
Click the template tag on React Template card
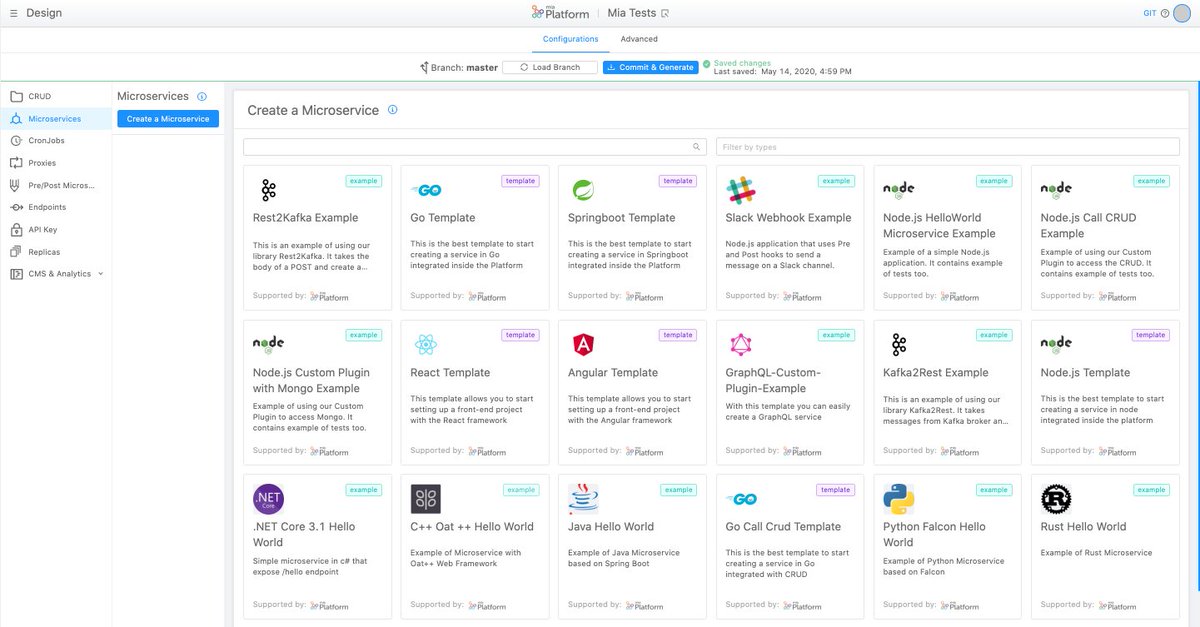520,336
